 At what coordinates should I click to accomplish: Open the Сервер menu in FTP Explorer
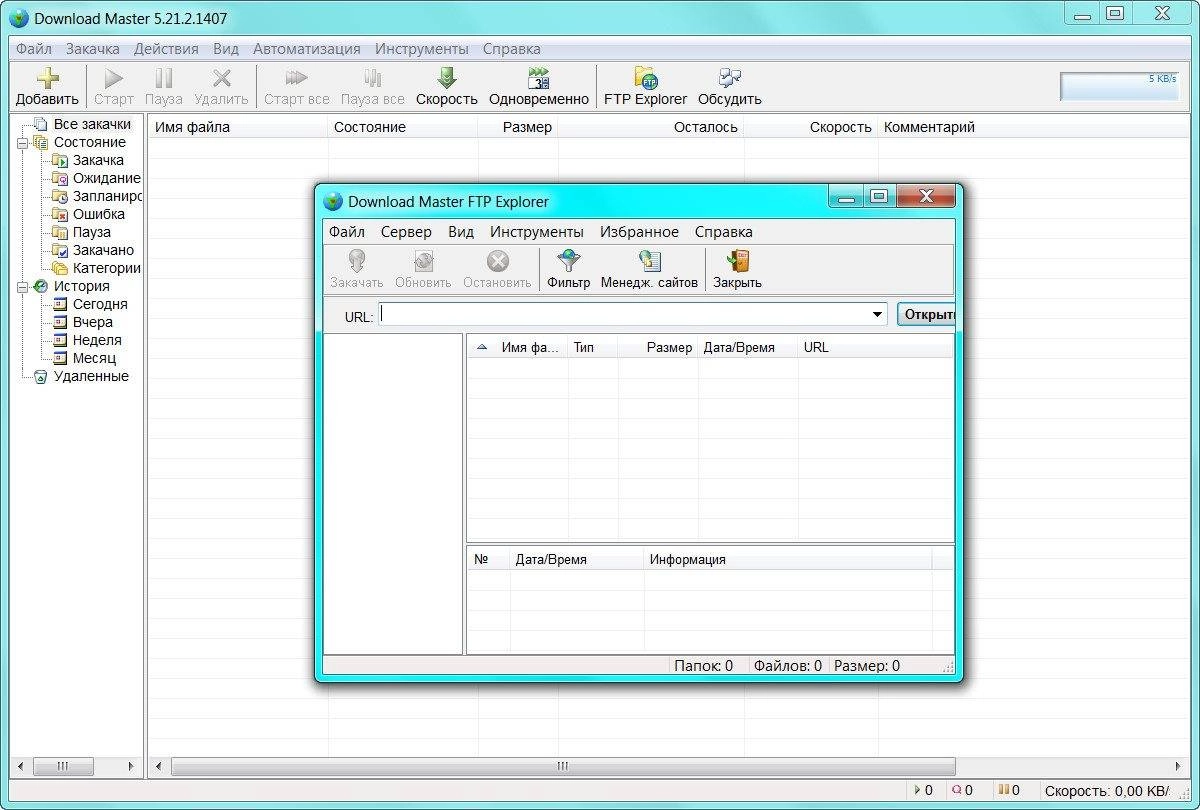pos(406,231)
